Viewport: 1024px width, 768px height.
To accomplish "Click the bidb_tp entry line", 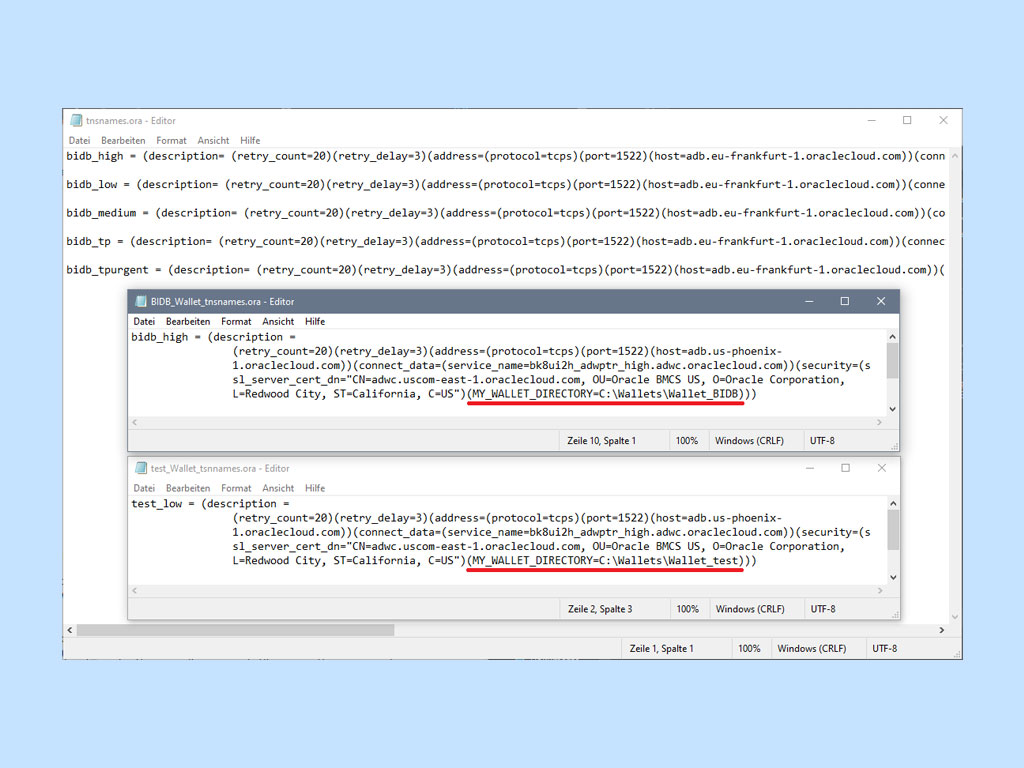I will pyautogui.click(x=505, y=242).
